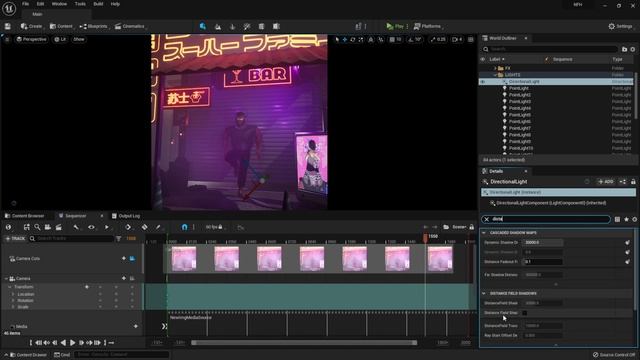Switch to the Details tab
This screenshot has width=640, height=360.
tap(496, 171)
